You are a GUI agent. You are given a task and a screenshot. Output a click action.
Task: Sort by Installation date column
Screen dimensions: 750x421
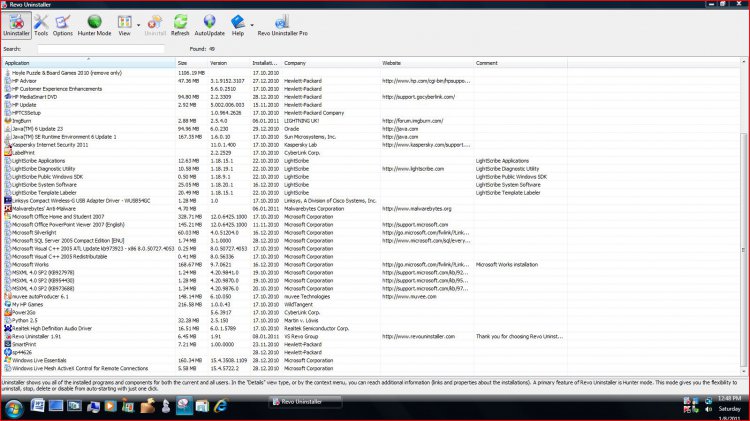265,63
